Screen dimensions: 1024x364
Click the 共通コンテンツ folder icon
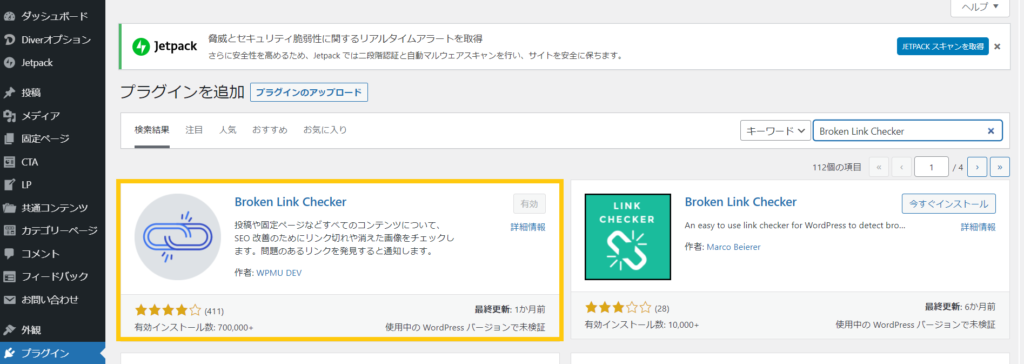click(10, 208)
